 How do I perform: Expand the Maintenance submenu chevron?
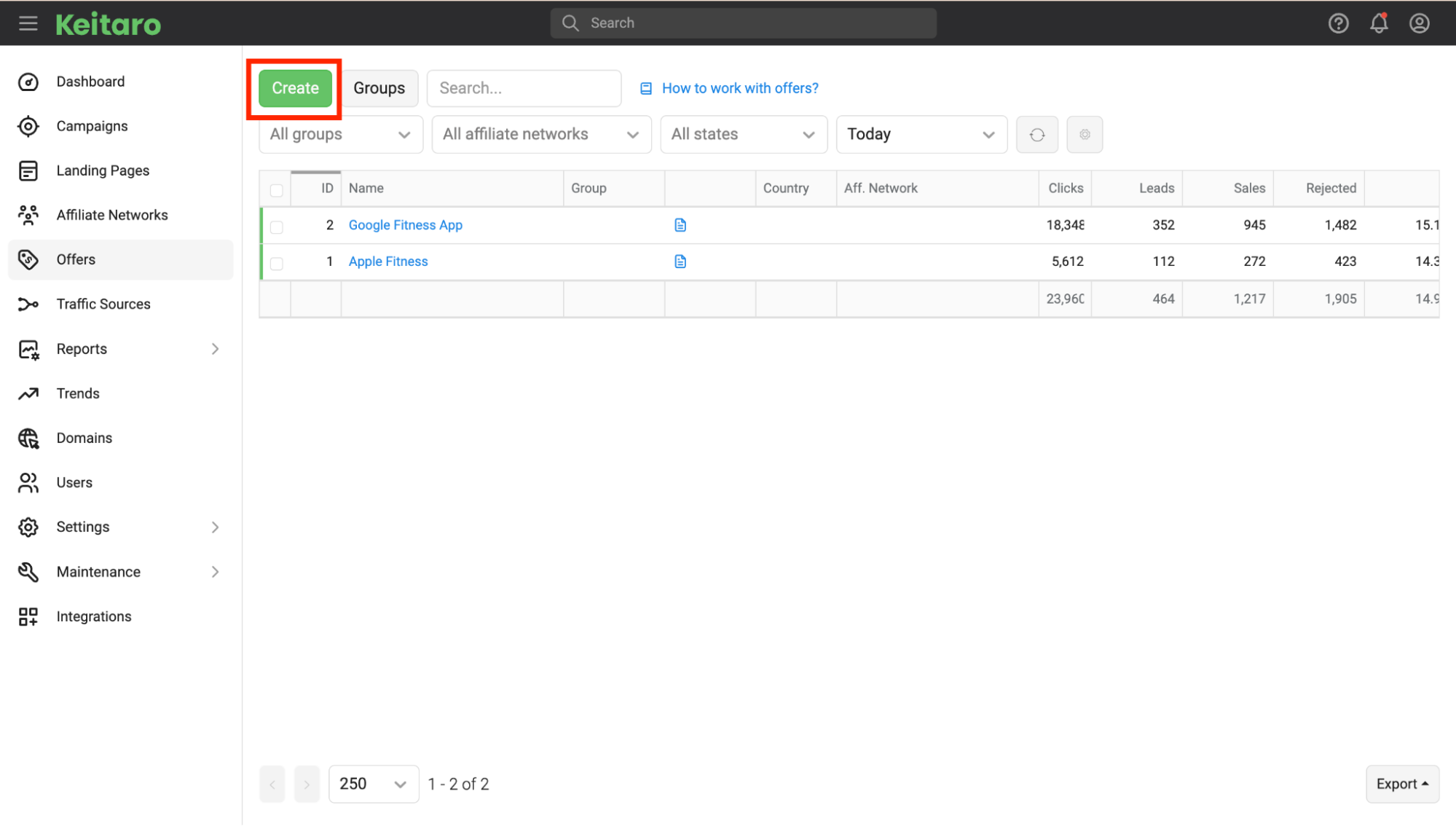click(215, 572)
